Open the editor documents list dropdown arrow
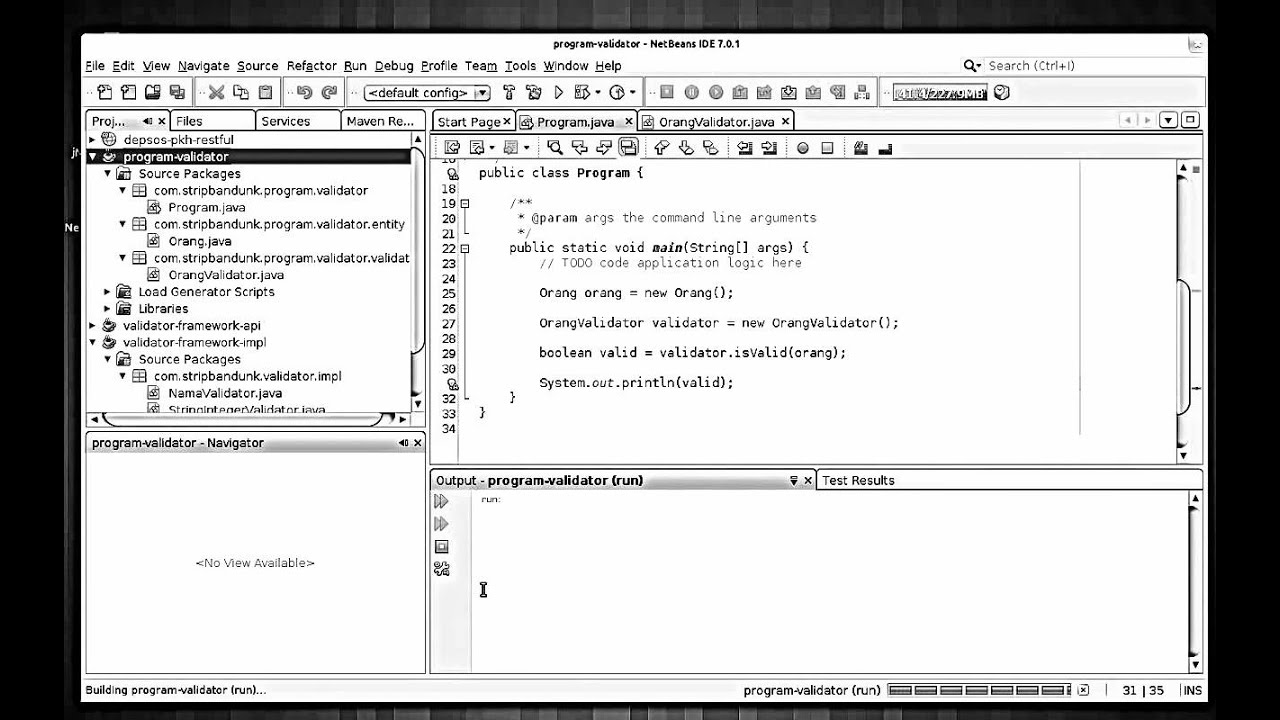Screen dimensions: 1280x720 1168,120
